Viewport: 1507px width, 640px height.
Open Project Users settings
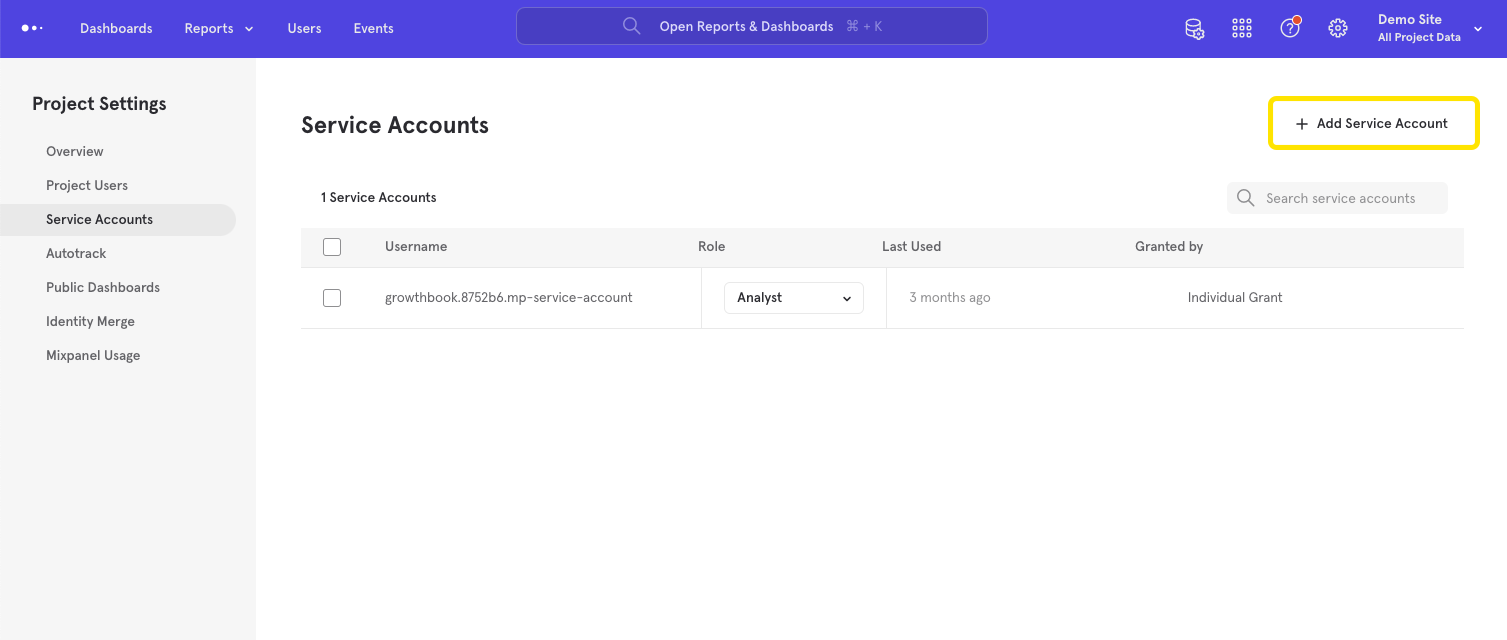click(x=87, y=185)
